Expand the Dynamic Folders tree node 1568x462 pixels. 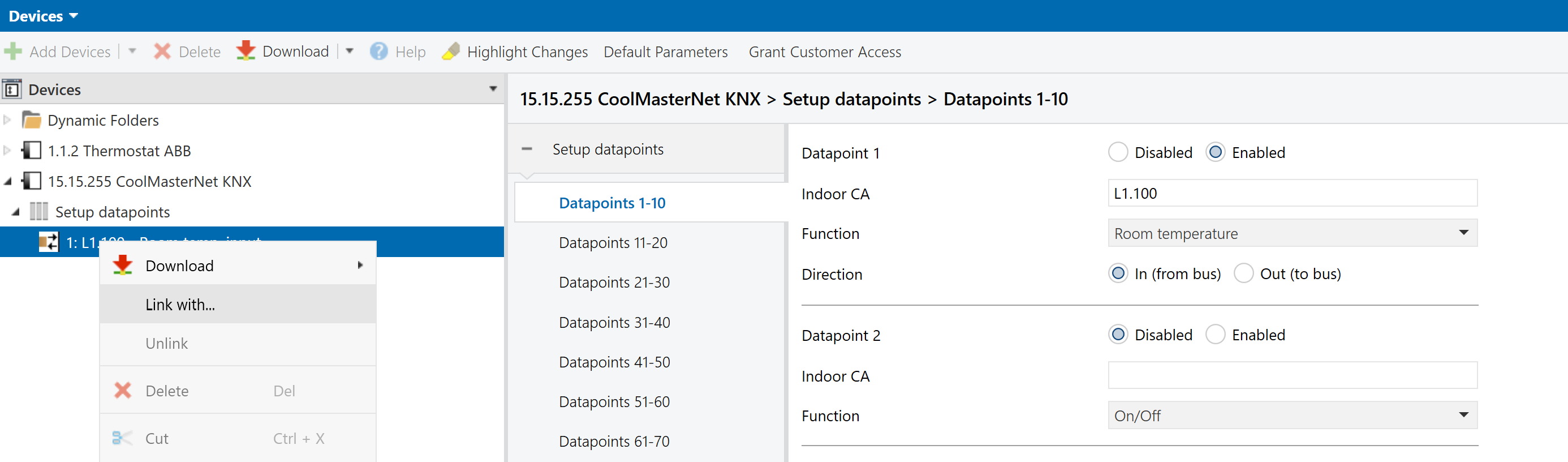(7, 119)
